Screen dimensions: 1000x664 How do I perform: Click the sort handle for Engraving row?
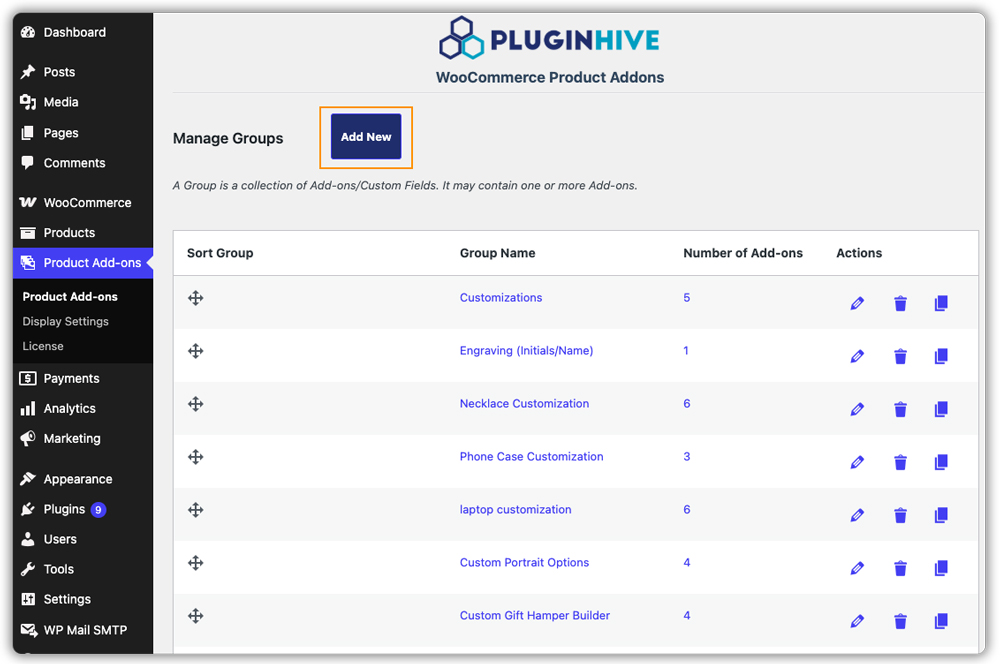coord(196,351)
